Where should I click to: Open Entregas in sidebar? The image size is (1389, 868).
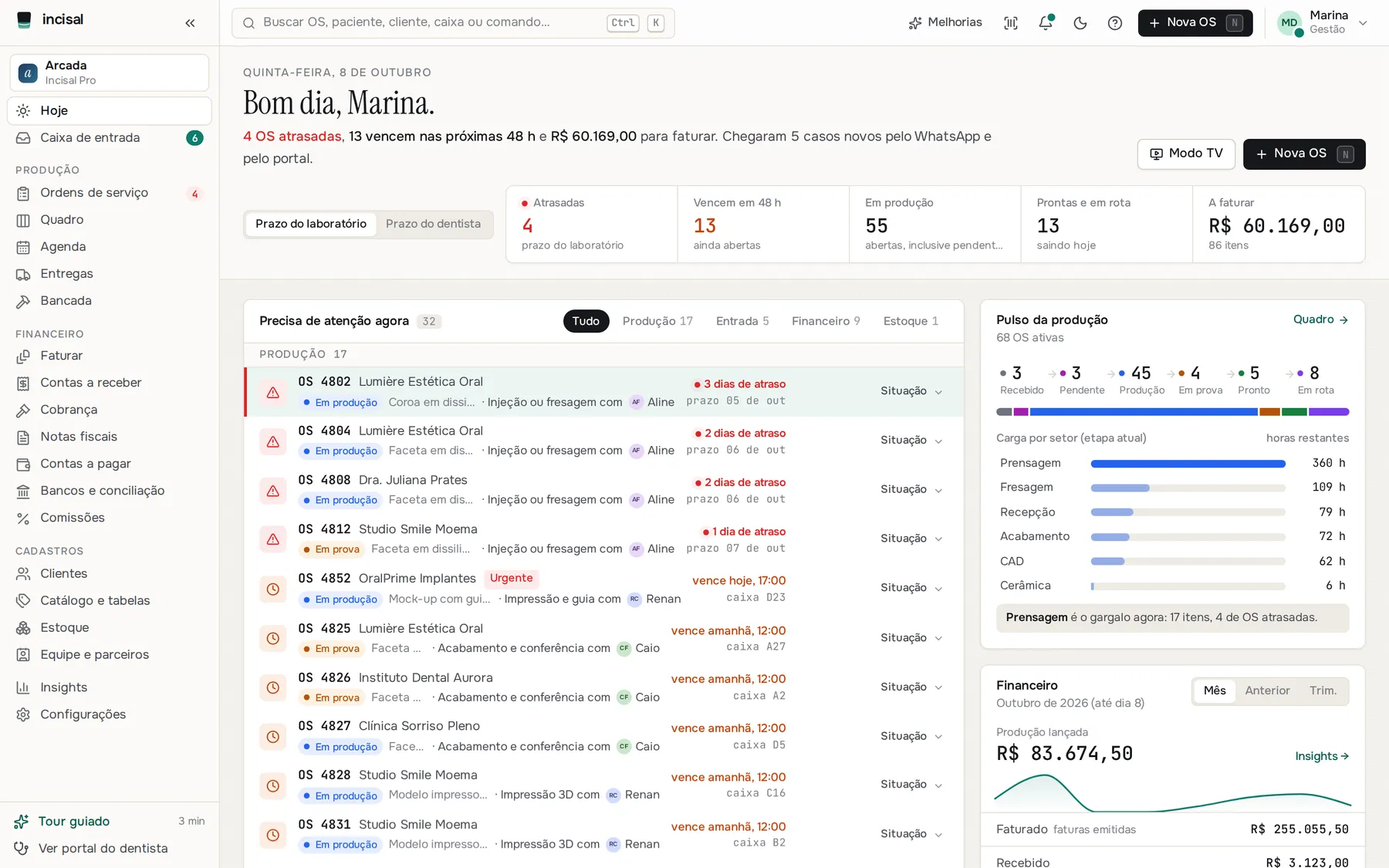(110, 274)
